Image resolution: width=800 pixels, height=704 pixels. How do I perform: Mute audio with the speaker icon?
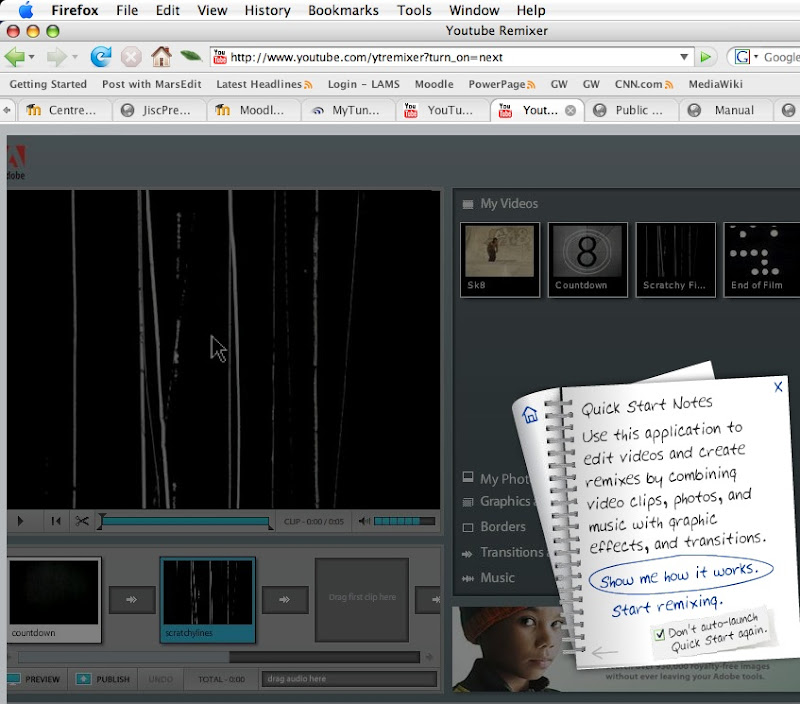(x=364, y=521)
